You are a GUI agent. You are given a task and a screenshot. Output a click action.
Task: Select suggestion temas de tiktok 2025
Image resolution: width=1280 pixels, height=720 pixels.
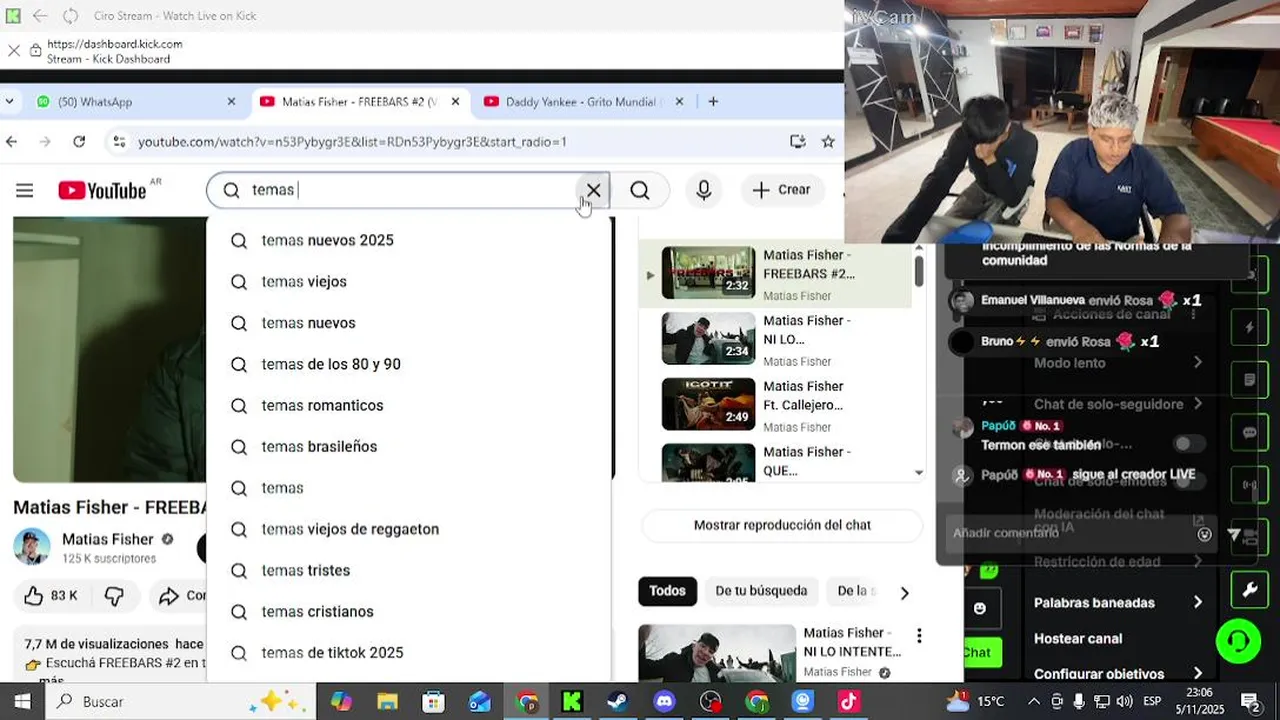408,653
